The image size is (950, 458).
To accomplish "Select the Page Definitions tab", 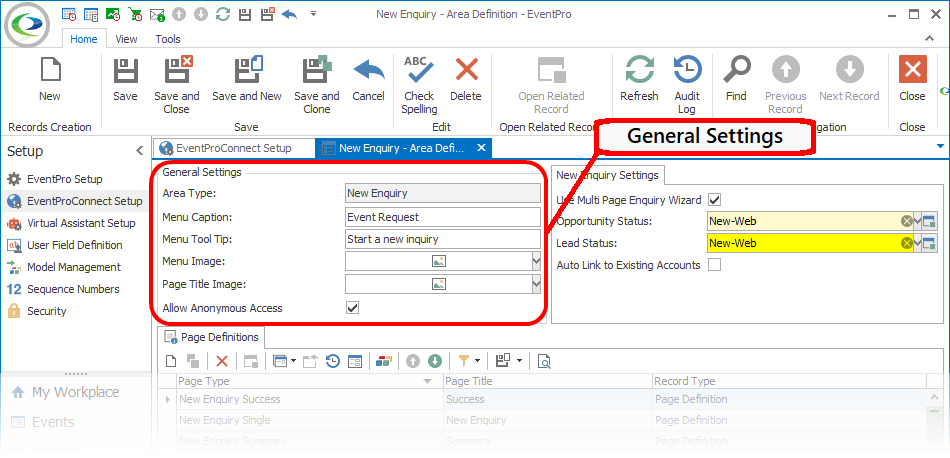I will click(x=212, y=337).
